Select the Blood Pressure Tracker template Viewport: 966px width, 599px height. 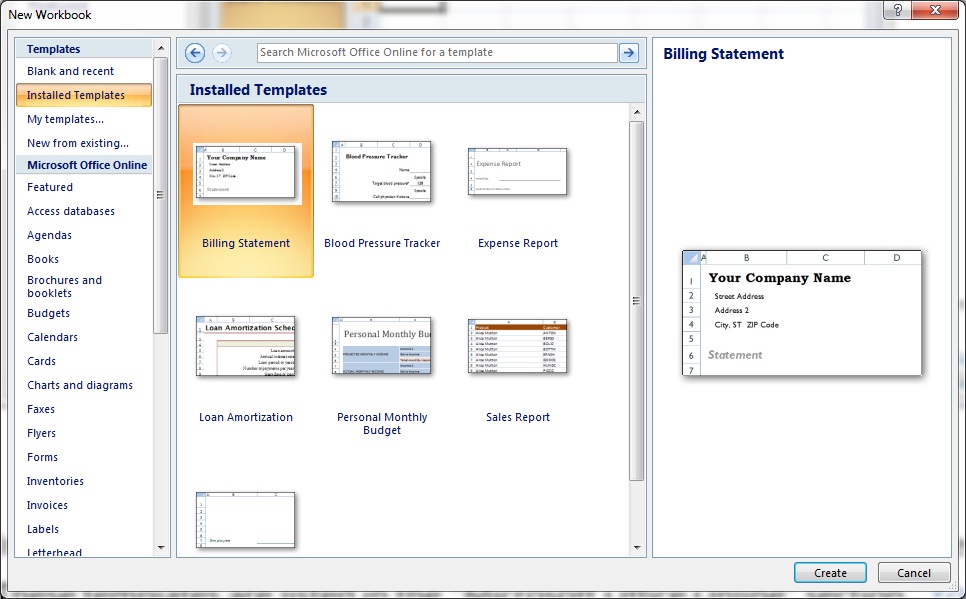pos(380,170)
